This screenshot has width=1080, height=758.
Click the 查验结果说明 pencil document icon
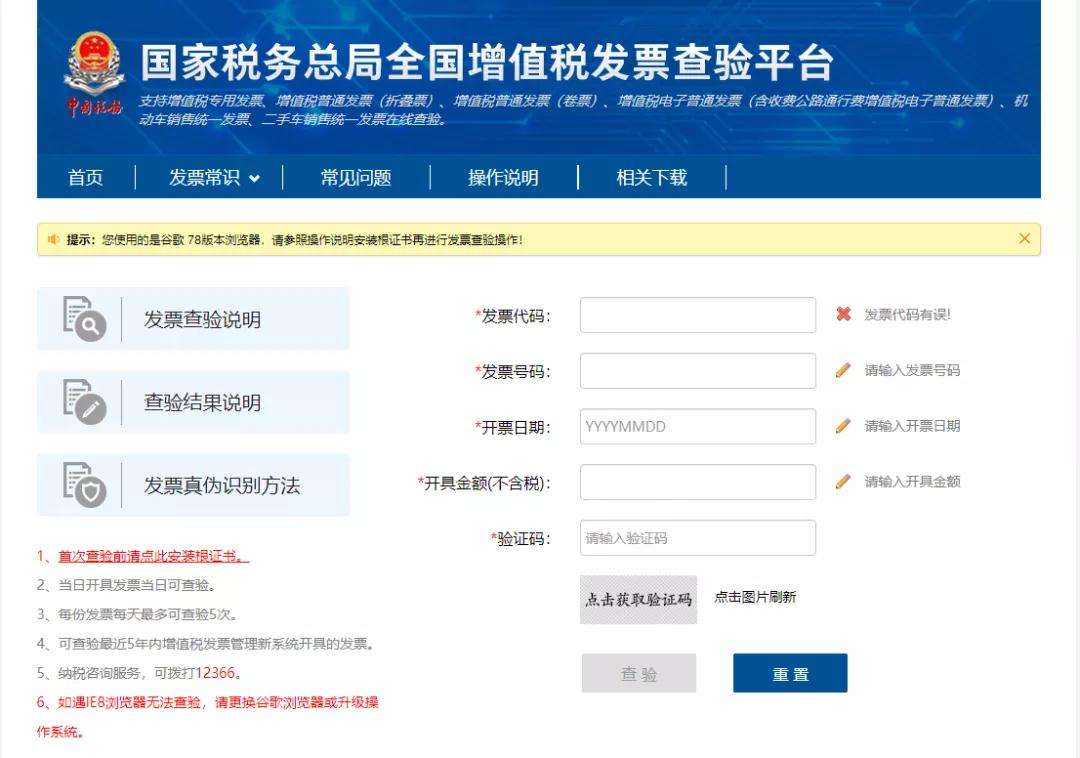click(x=84, y=402)
